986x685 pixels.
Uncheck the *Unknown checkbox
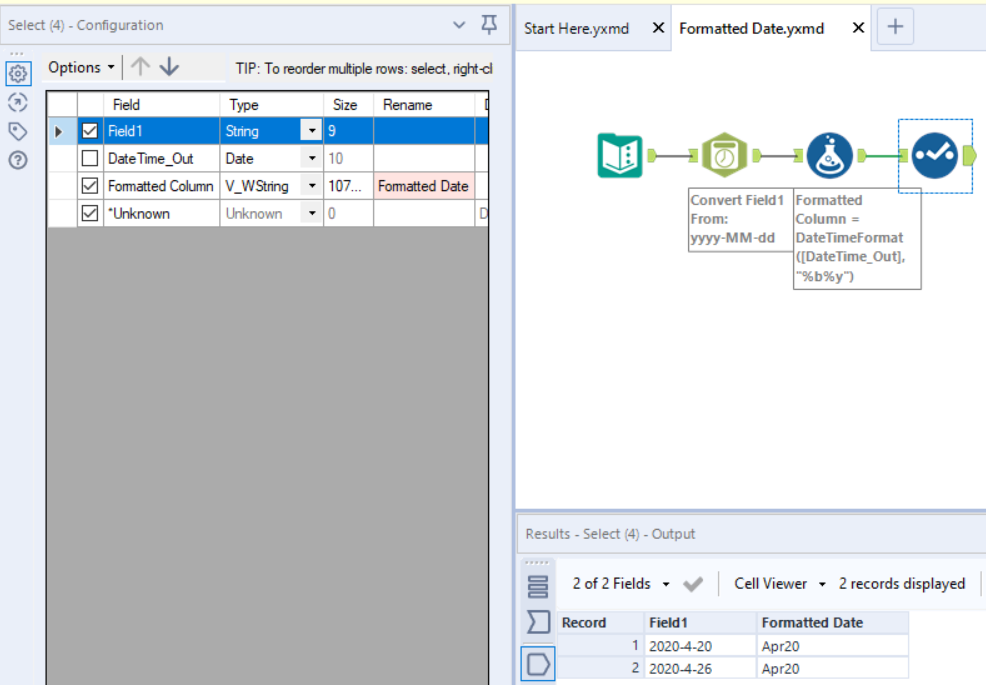(90, 213)
